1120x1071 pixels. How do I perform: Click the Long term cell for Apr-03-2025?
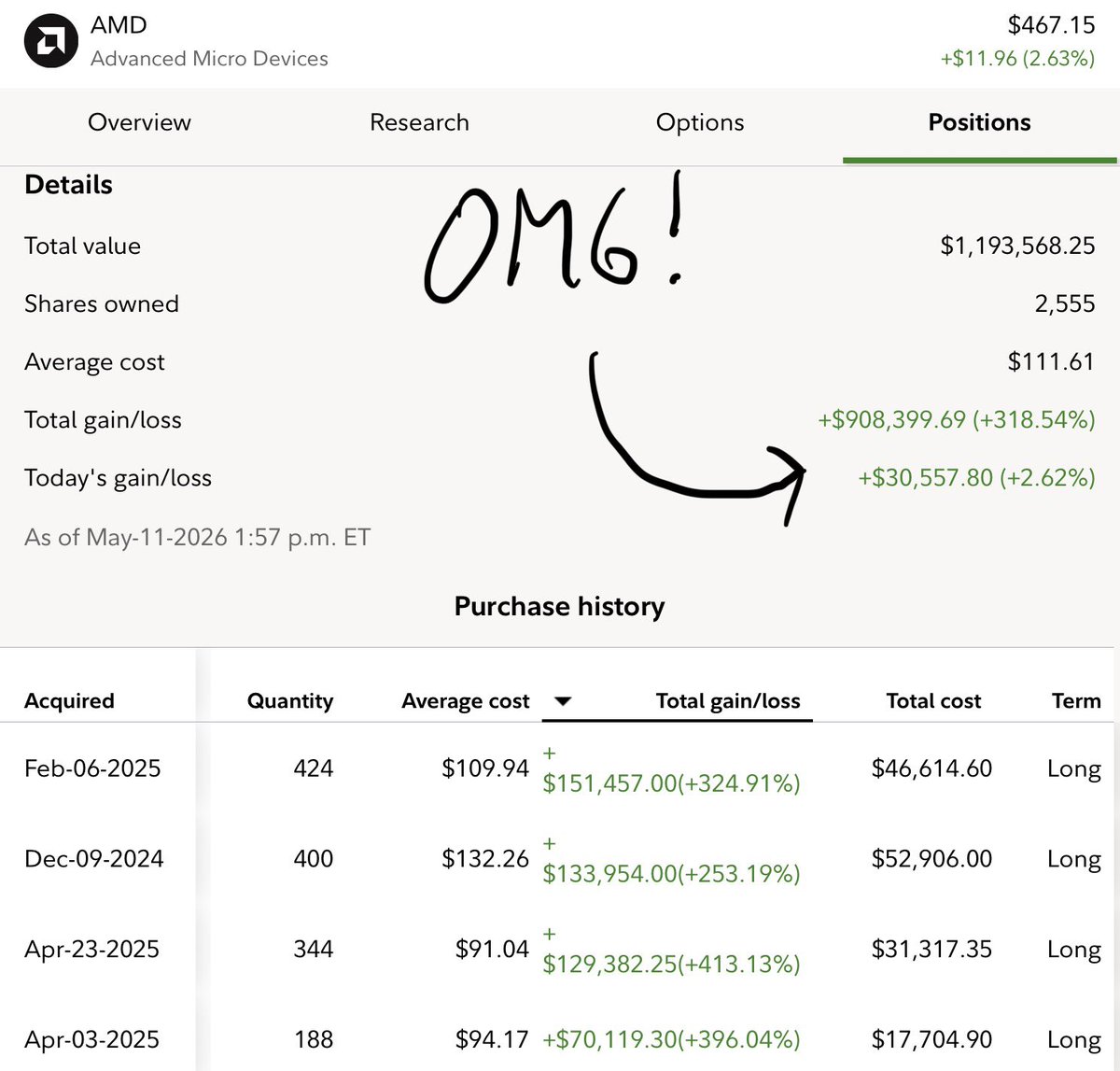coord(1074,1041)
